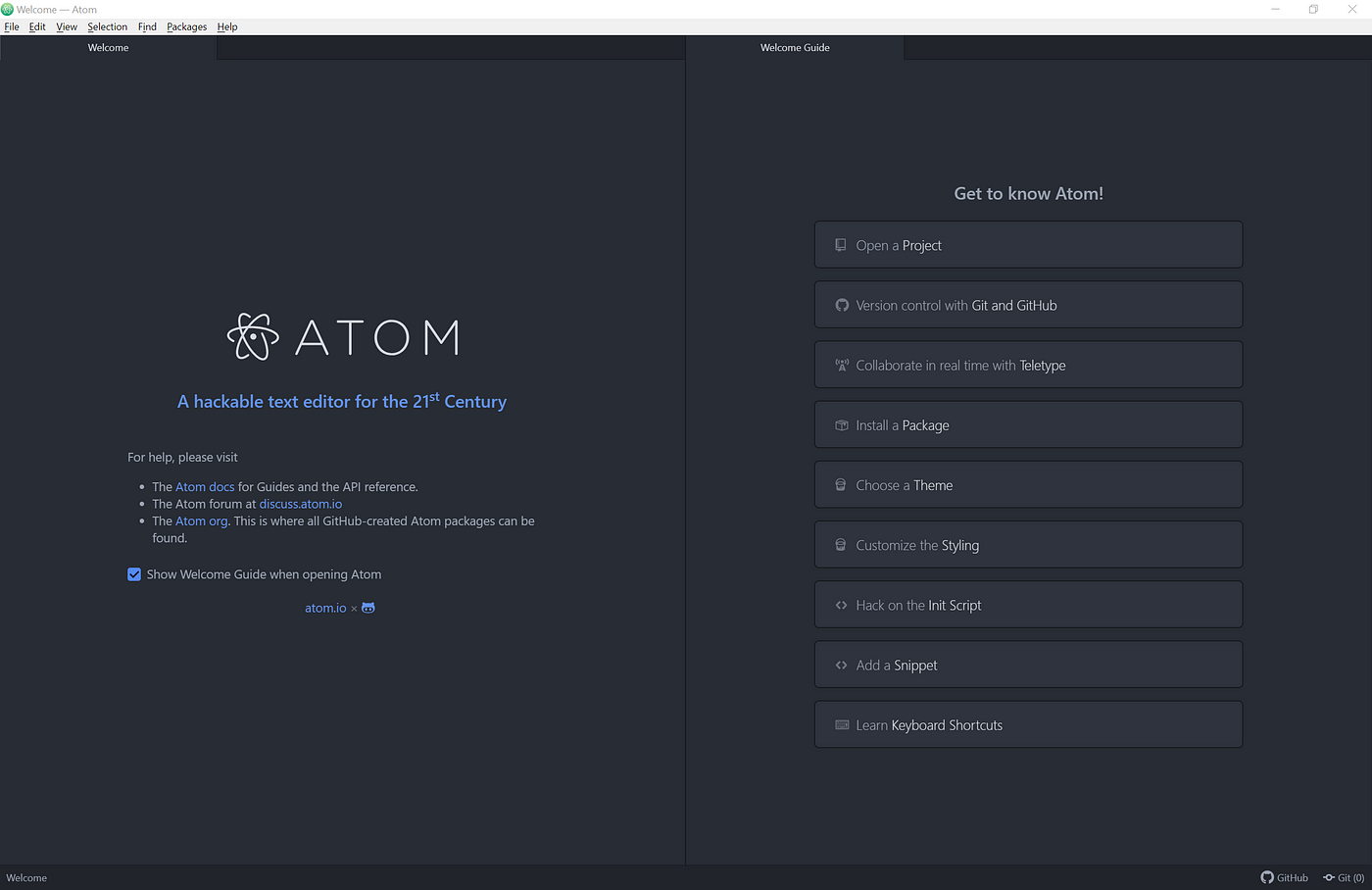Open the View menu

(67, 26)
